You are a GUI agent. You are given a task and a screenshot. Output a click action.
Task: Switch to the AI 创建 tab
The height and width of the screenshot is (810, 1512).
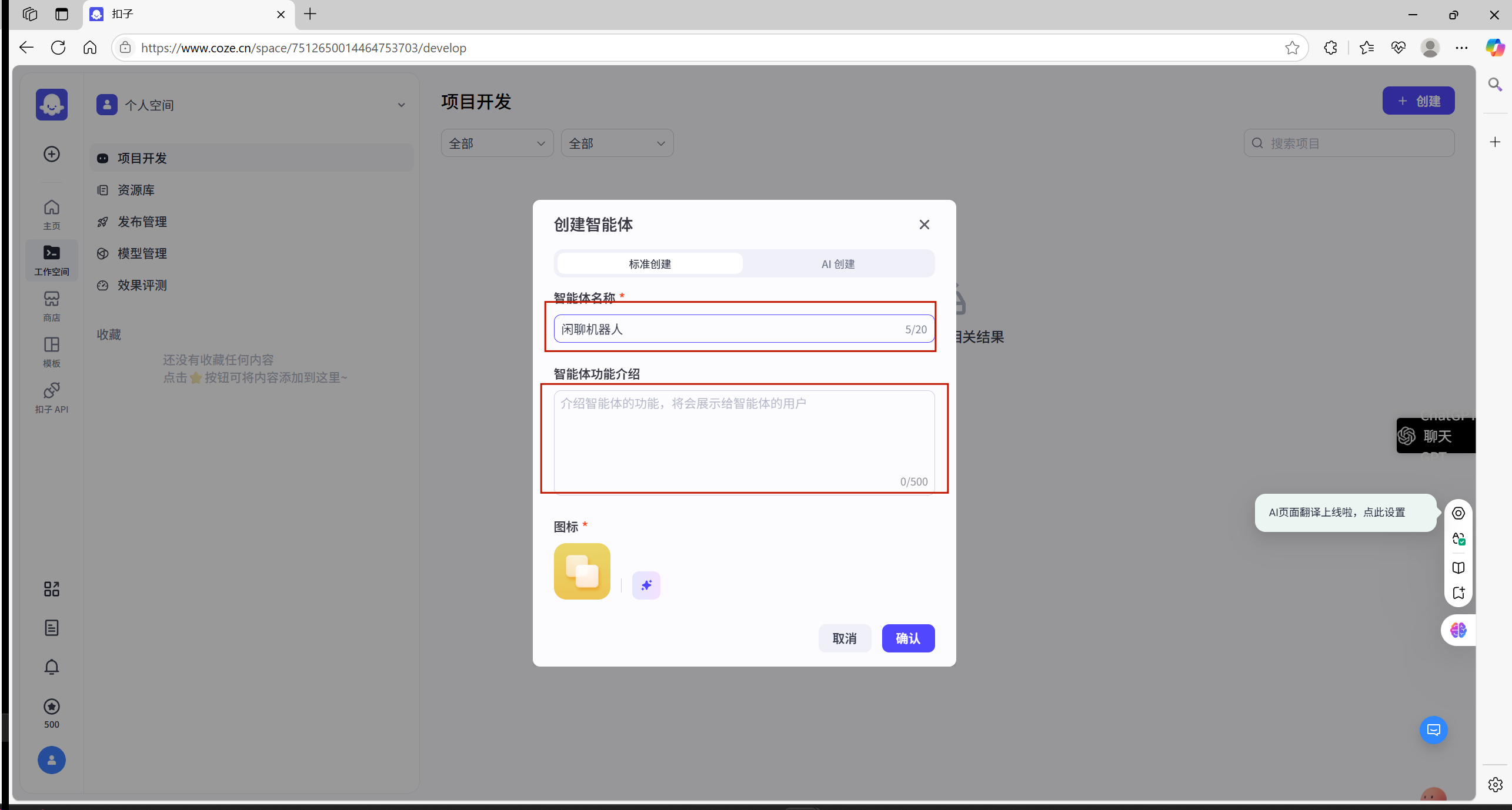click(837, 264)
